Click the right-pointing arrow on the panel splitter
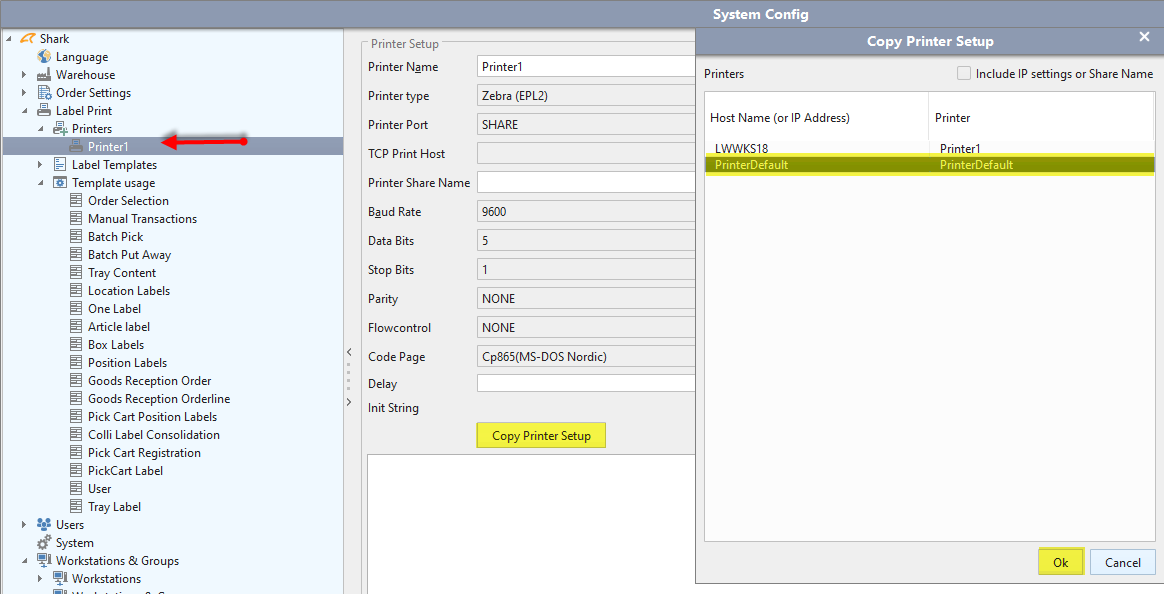Viewport: 1164px width, 594px height. 349,402
